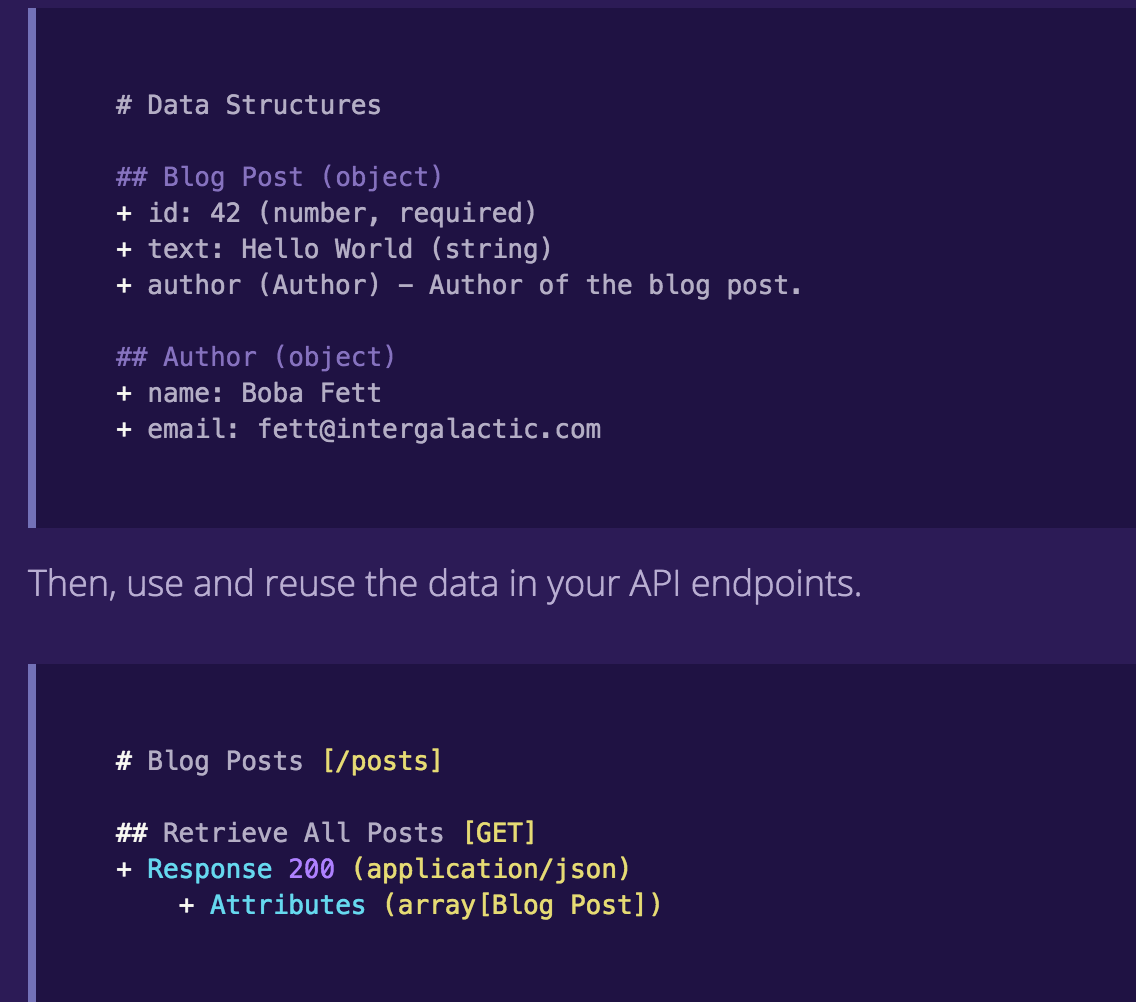Click the "Retrieve All Posts" heading text

[x=303, y=833]
